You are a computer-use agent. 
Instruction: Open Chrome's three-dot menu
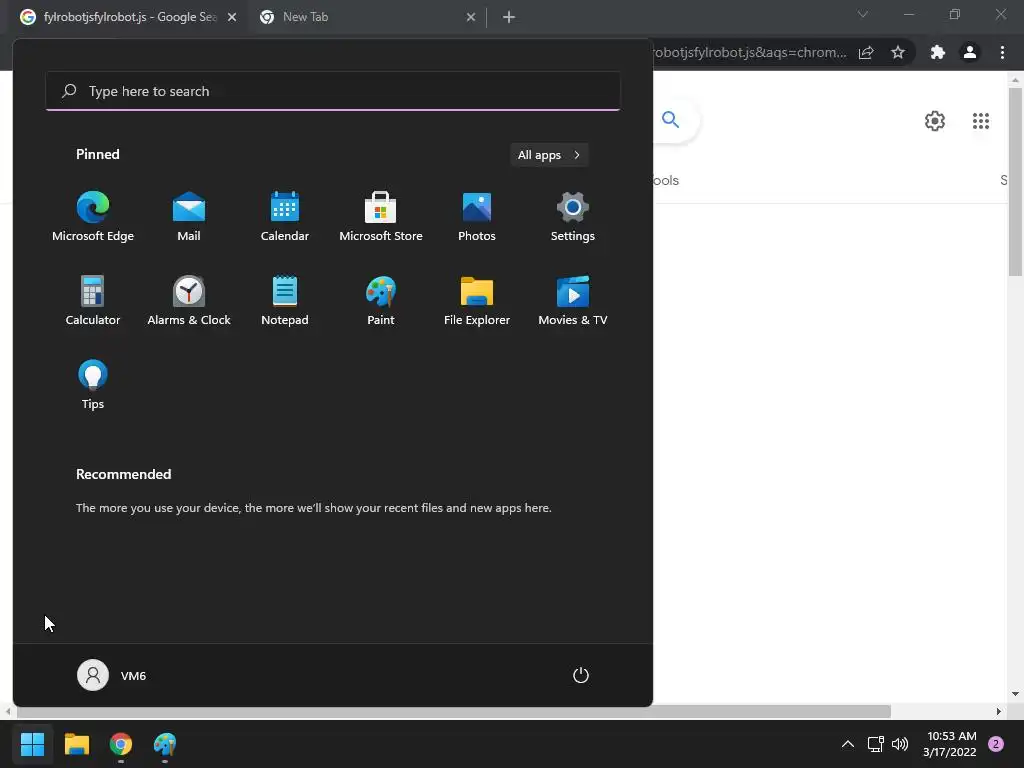1002,52
